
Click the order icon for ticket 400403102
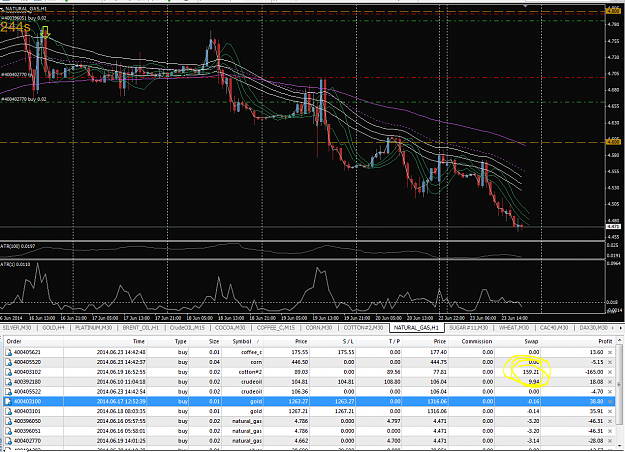point(8,372)
